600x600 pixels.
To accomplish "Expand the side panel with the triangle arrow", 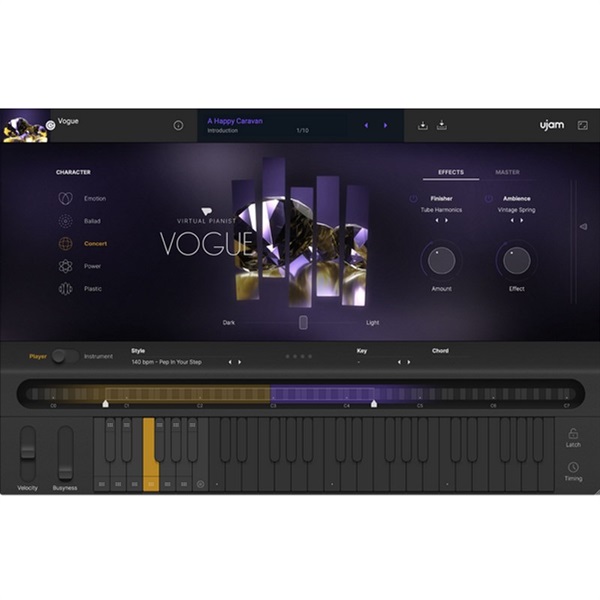I will 583,227.
